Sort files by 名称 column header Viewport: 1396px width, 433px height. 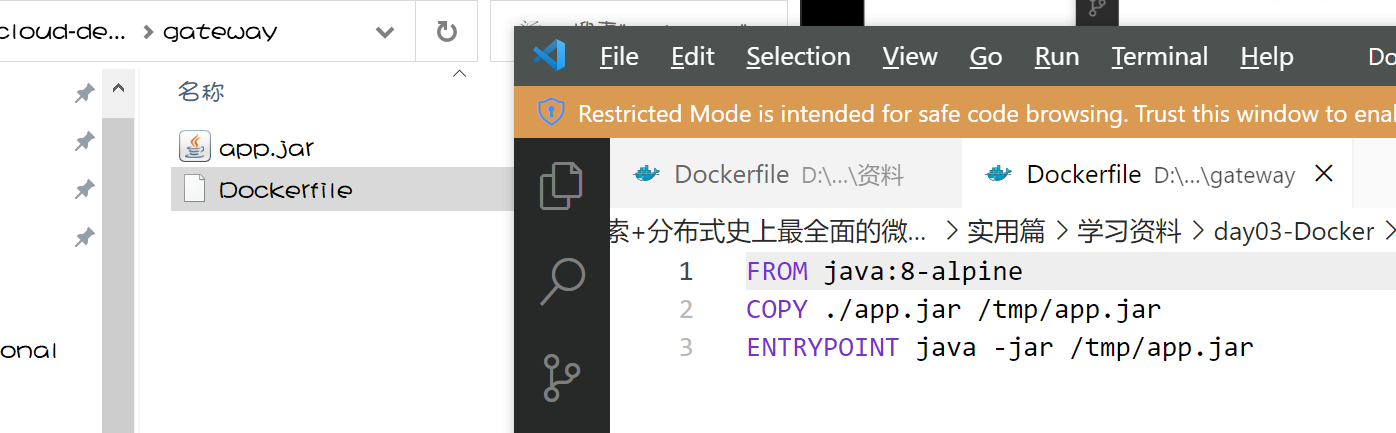point(201,92)
